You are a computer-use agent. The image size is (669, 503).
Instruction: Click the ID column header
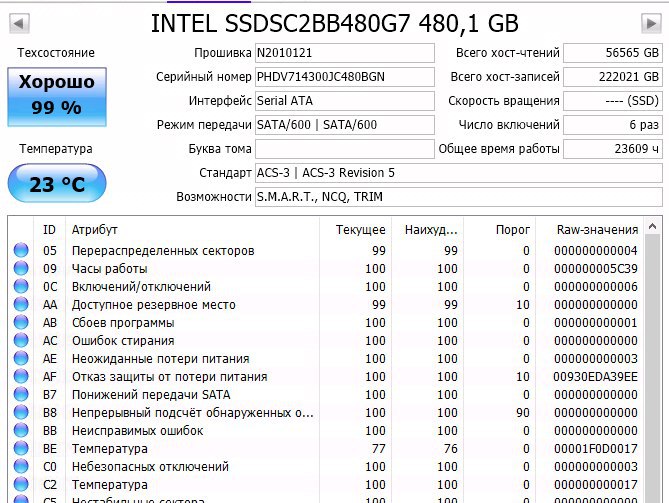(x=49, y=230)
